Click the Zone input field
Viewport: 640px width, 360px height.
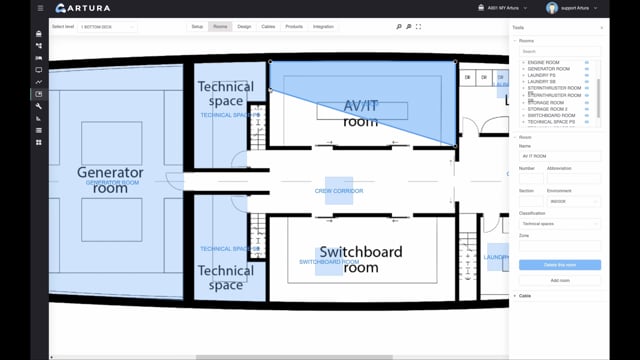click(560, 246)
